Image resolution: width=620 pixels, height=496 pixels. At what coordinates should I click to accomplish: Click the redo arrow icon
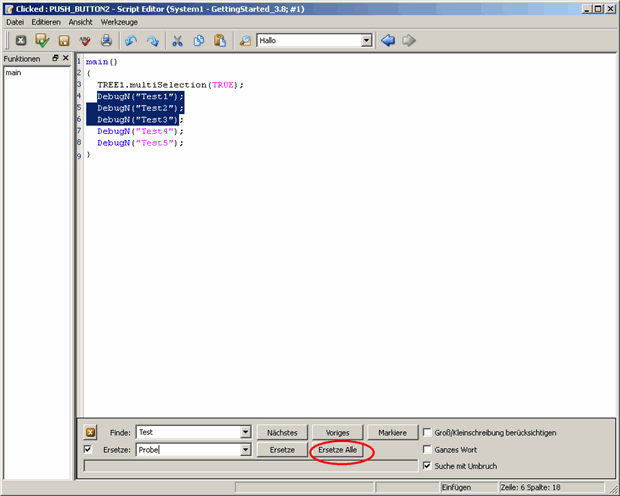click(152, 40)
